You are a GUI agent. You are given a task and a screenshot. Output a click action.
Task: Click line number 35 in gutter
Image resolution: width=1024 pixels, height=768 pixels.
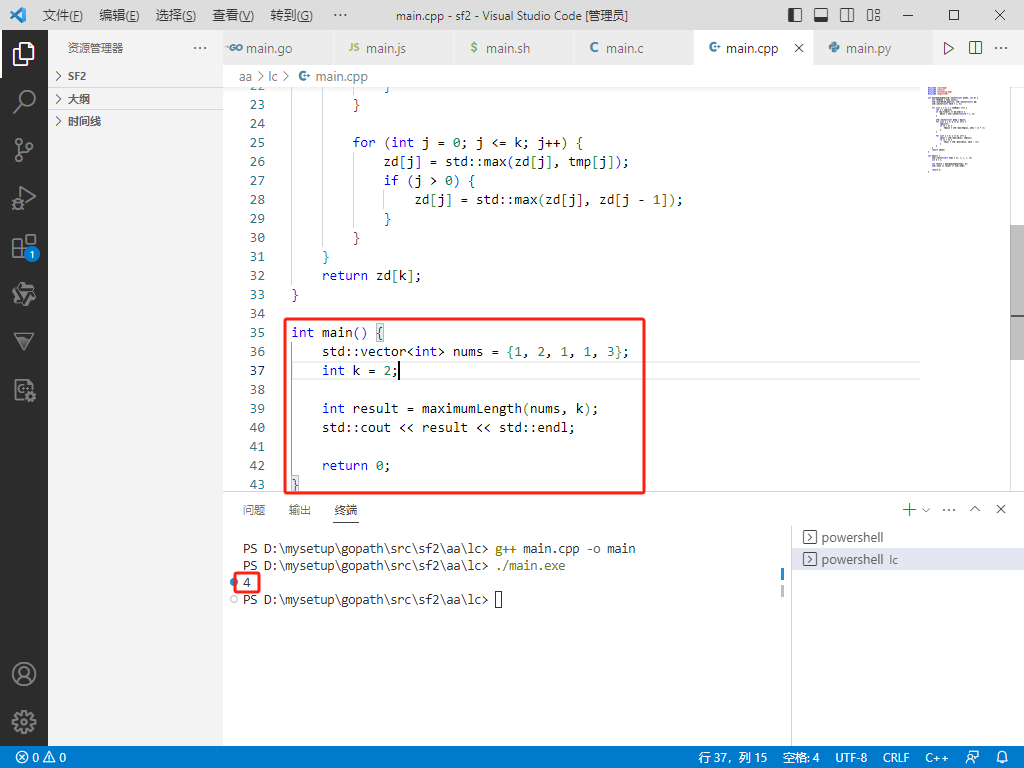point(257,332)
